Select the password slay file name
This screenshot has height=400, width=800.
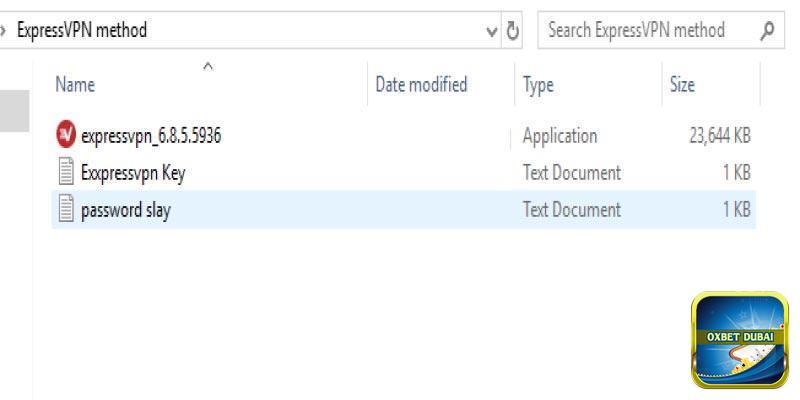(125, 210)
